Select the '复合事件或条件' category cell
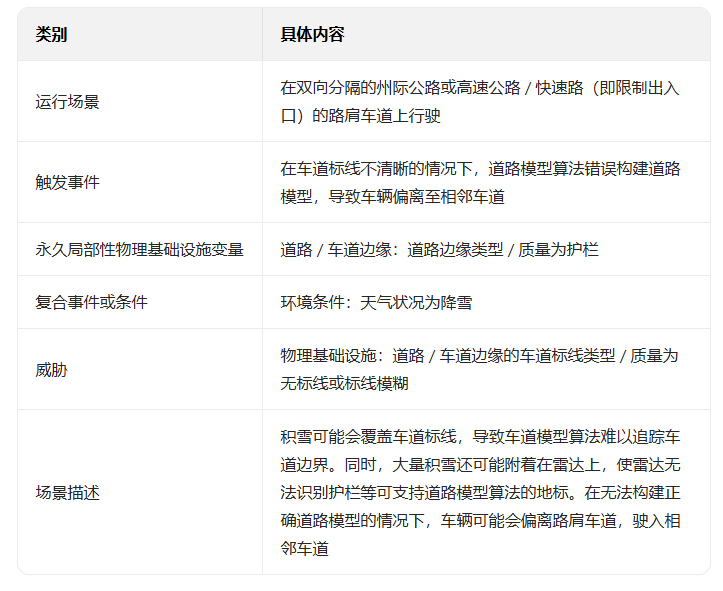The width and height of the screenshot is (723, 591). tap(91, 302)
